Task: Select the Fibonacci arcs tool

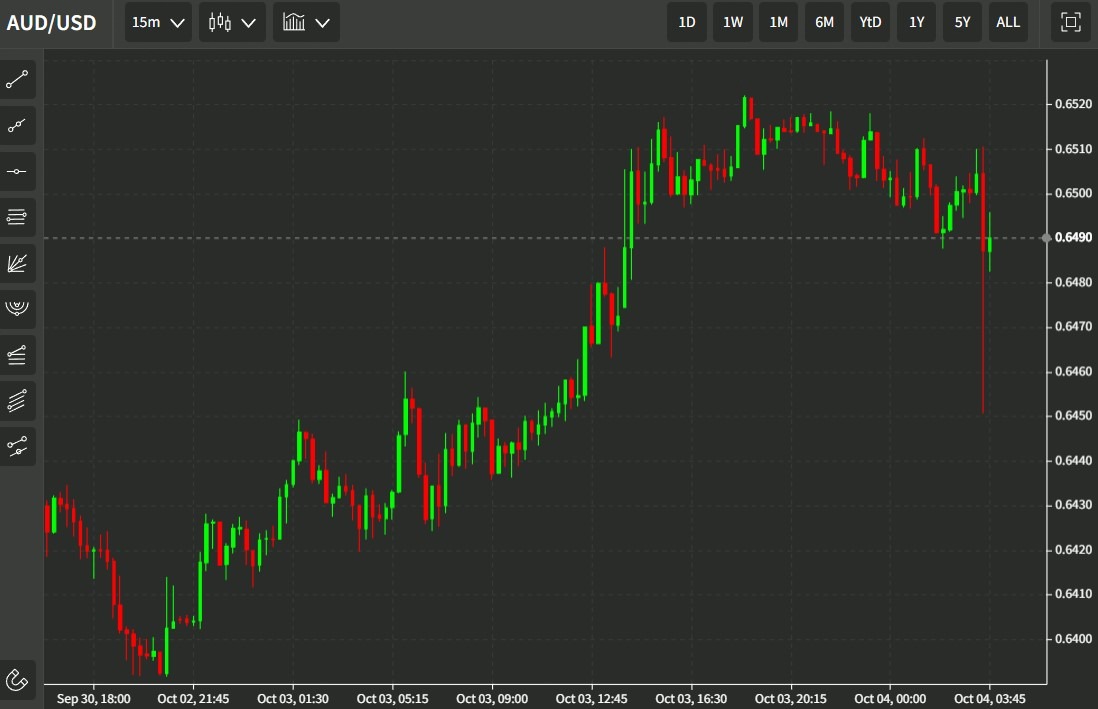Action: point(17,309)
